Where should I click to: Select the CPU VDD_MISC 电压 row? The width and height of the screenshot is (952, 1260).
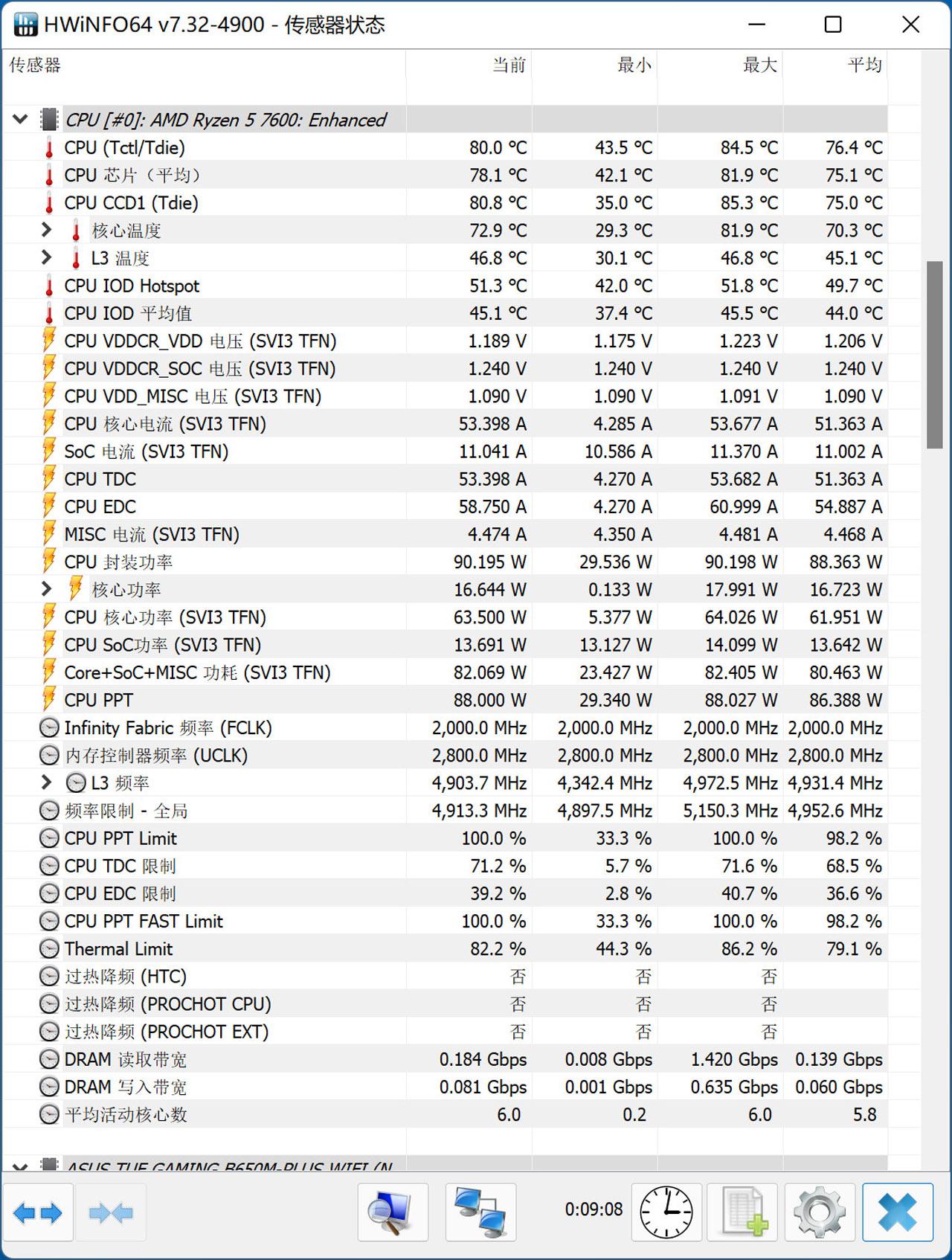pyautogui.click(x=445, y=396)
